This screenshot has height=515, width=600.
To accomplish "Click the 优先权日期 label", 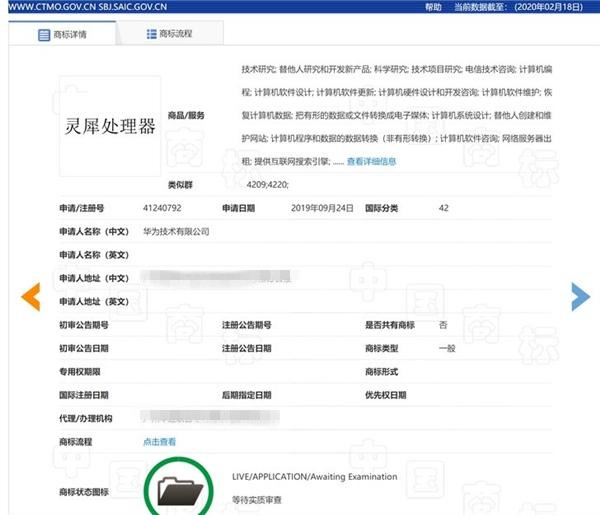I will pyautogui.click(x=386, y=395).
